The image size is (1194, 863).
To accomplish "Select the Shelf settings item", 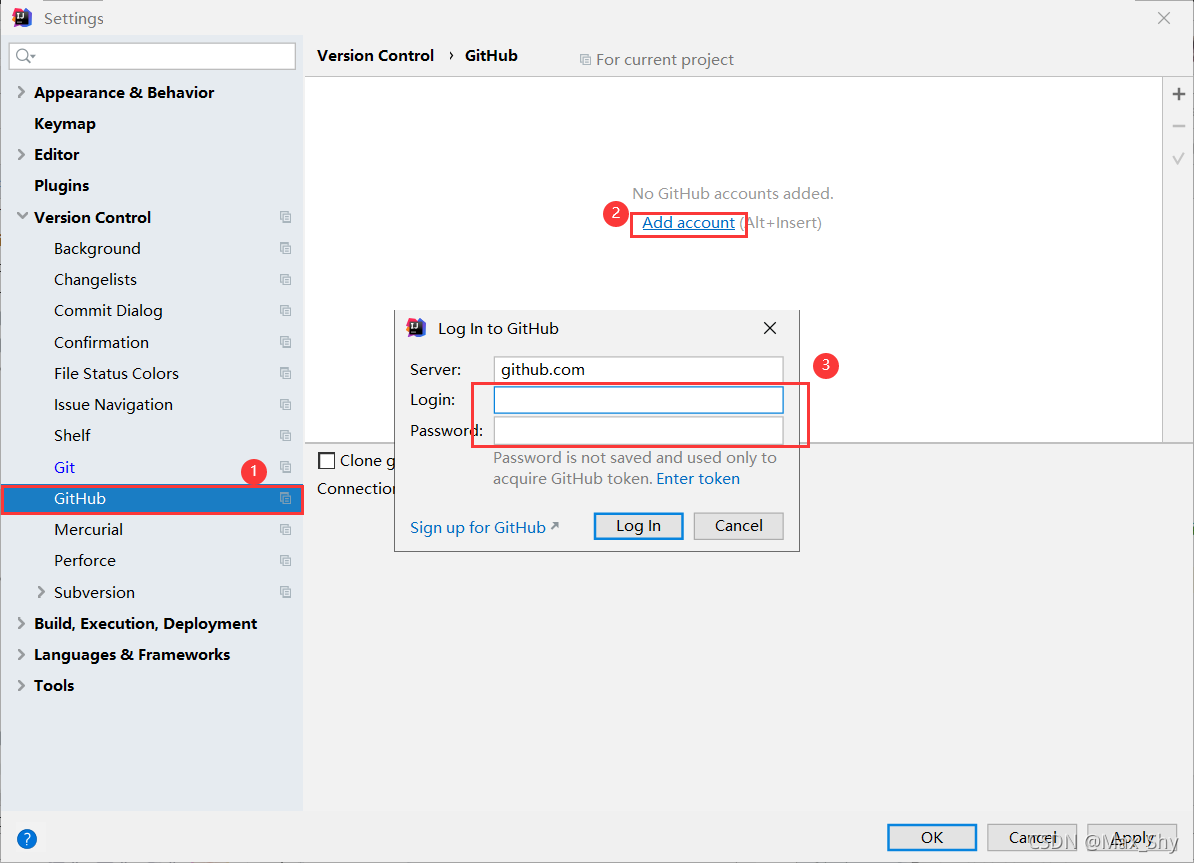I will pos(72,436).
